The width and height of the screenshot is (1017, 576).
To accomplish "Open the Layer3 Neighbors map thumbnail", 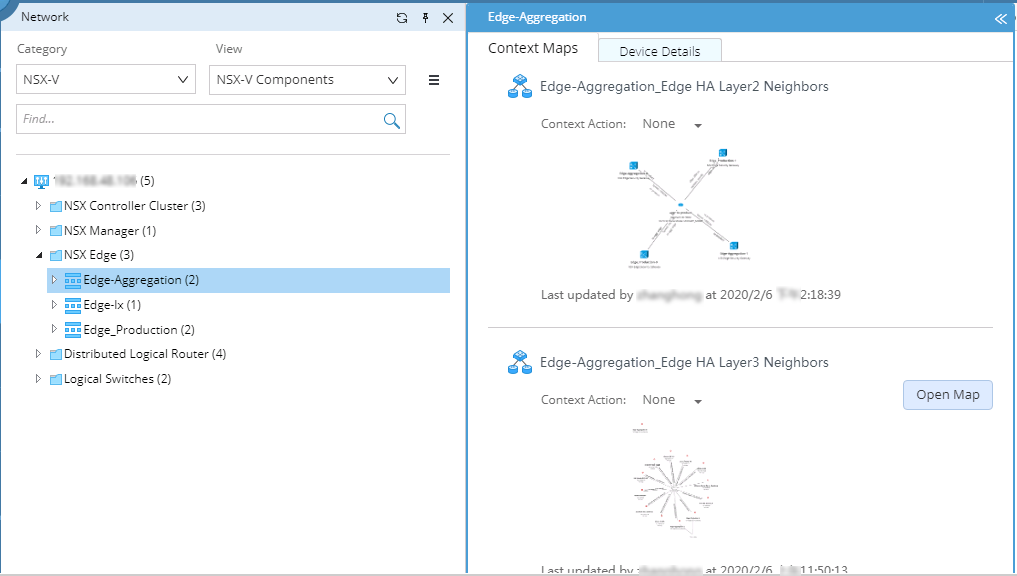I will pyautogui.click(x=675, y=482).
